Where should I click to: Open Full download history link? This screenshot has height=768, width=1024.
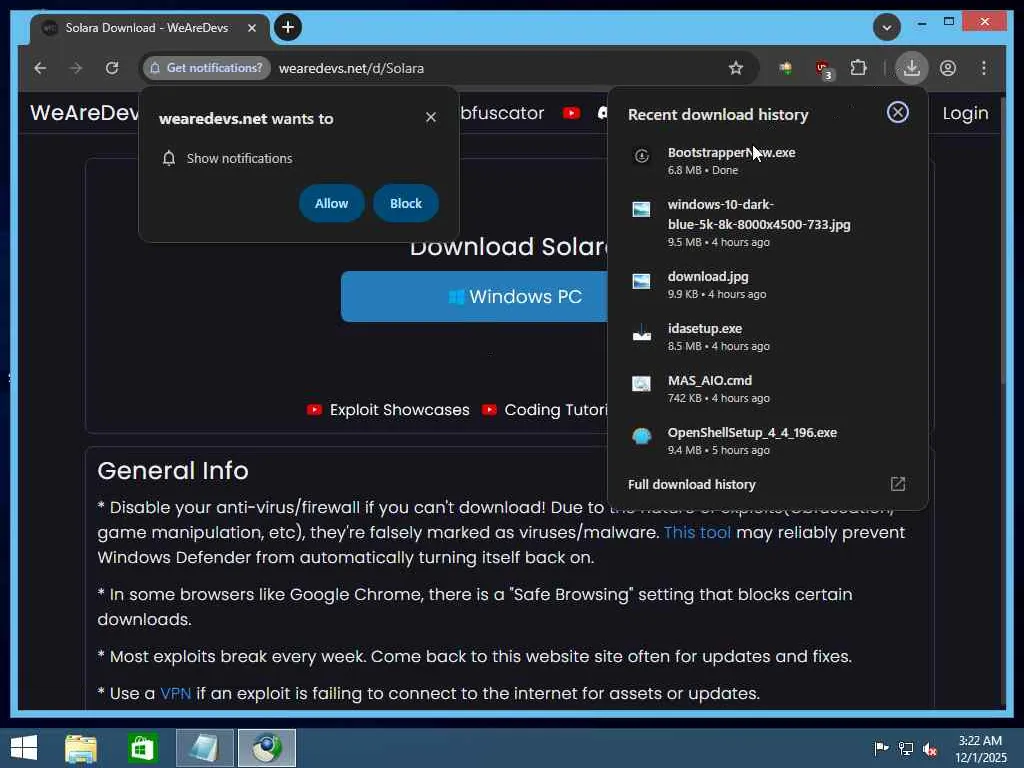[x=692, y=485]
